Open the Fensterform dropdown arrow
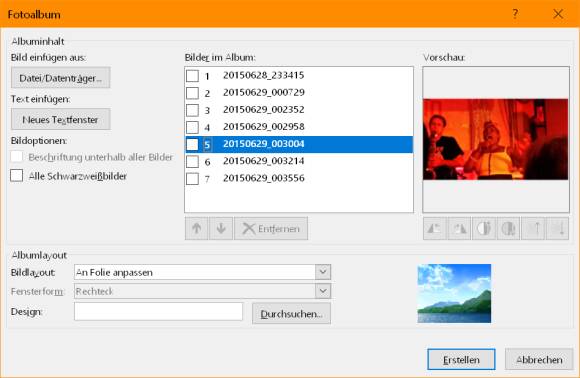This screenshot has height=378, width=580. (323, 291)
